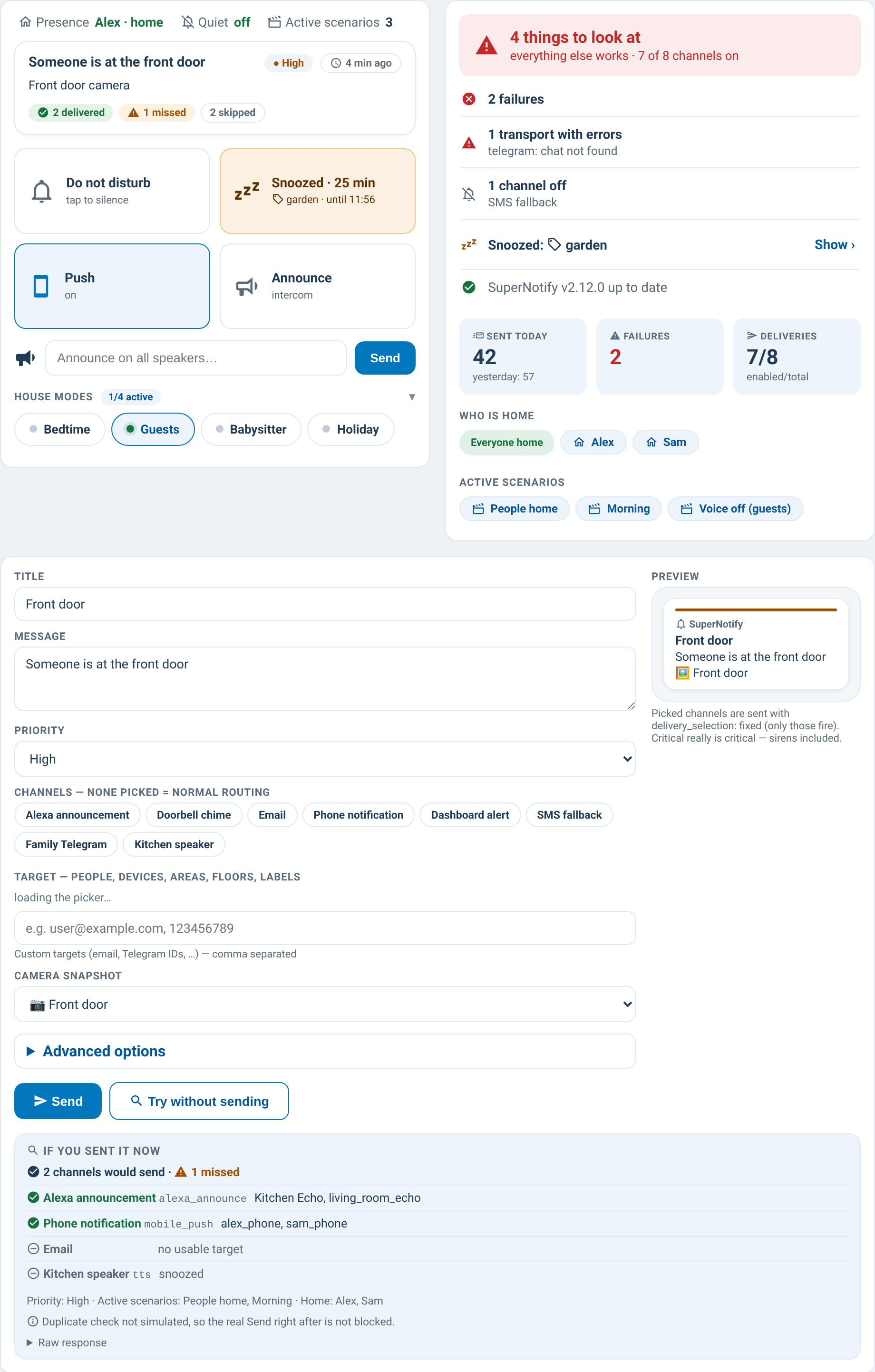Click the snoozed zzz icon in the tile
The width and height of the screenshot is (875, 1372).
[247, 191]
